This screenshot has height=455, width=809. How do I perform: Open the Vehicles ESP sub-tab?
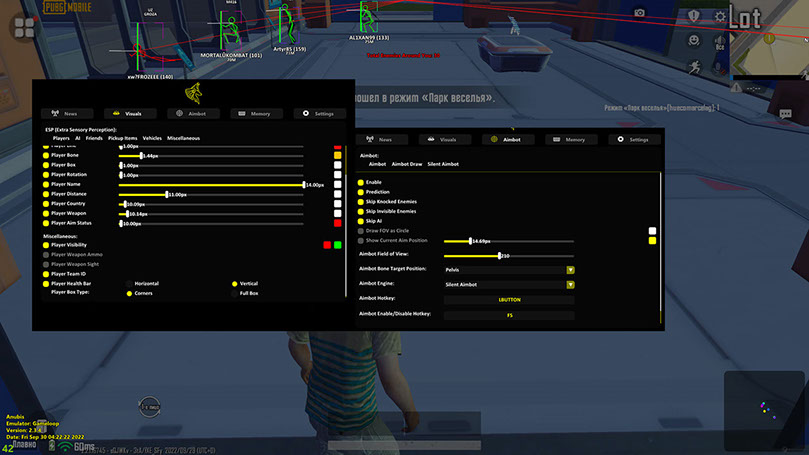pyautogui.click(x=152, y=138)
